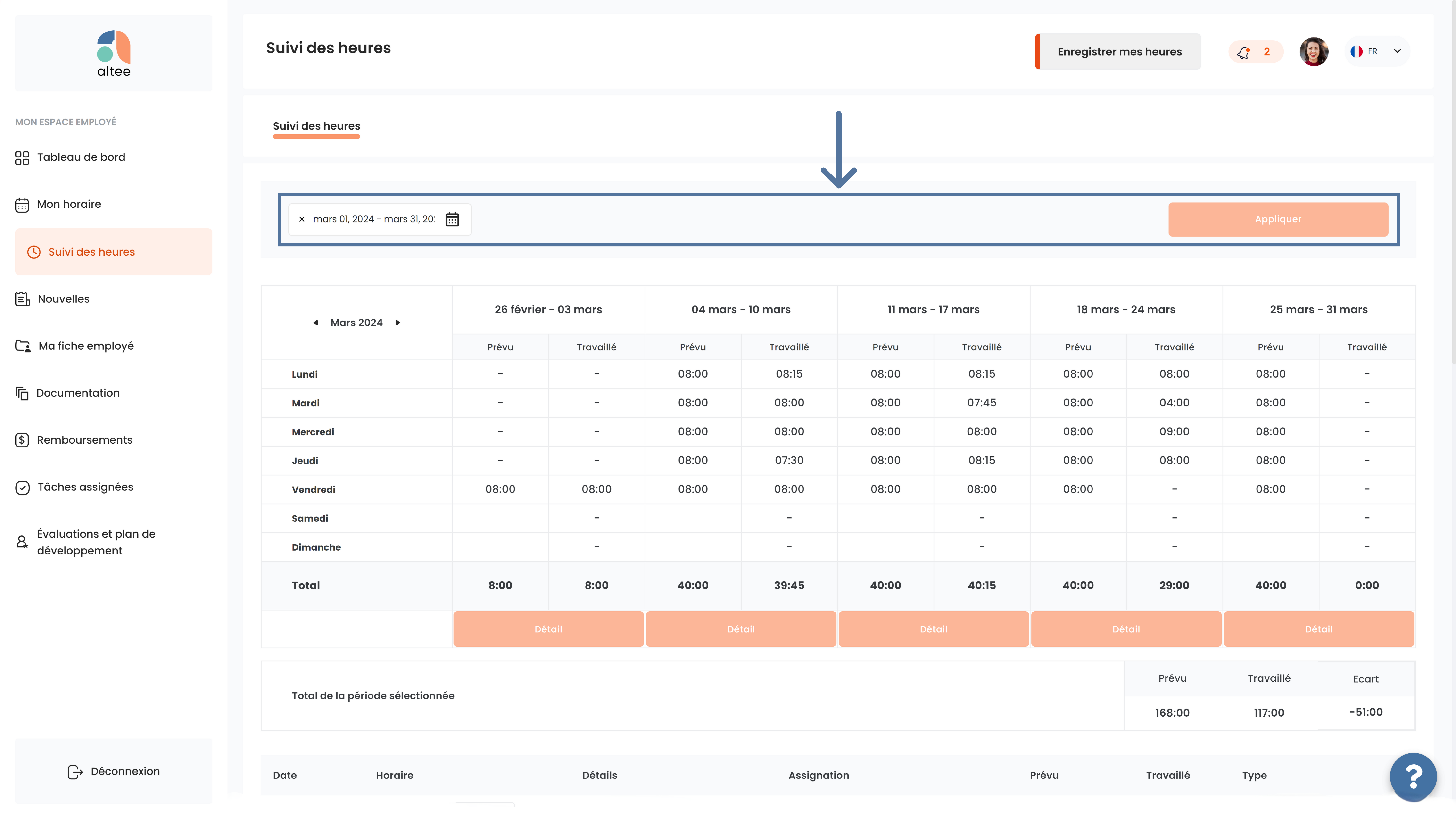Open Détail for 04 mars - 10 mars
Screen dimensions: 1456x819
[741, 629]
